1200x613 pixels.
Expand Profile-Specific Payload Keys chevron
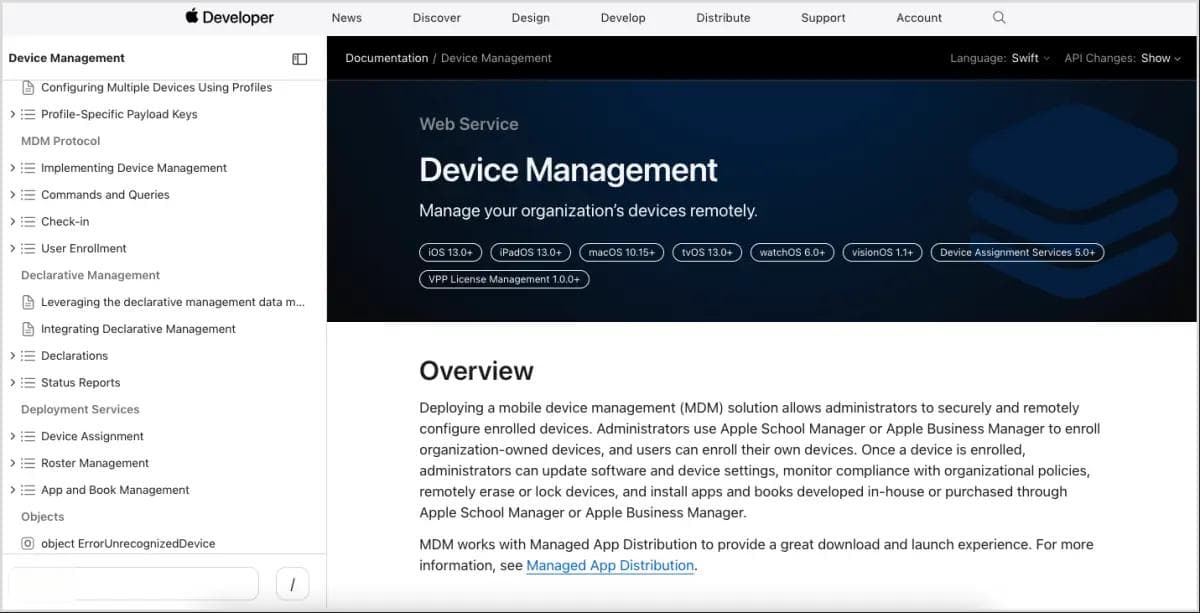[x=12, y=114]
